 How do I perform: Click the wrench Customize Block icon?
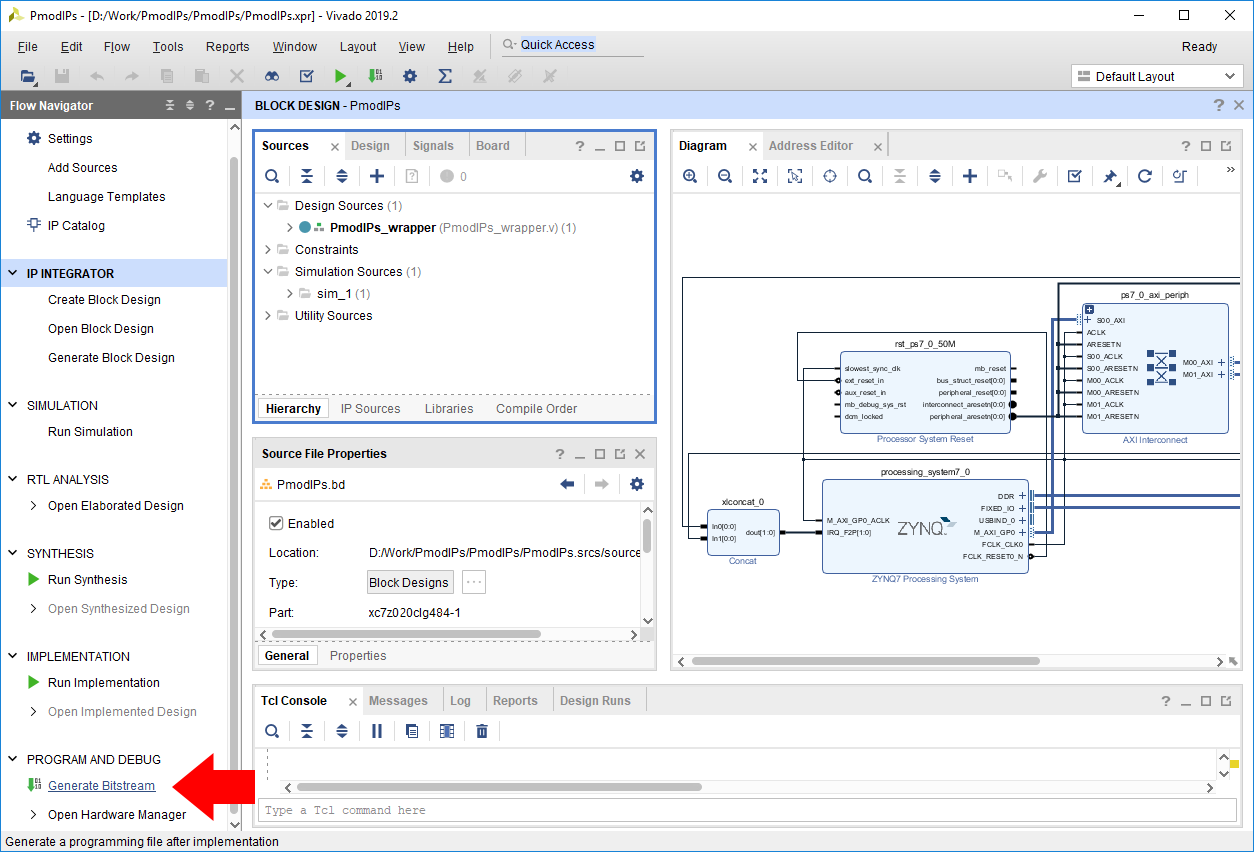coord(1040,176)
